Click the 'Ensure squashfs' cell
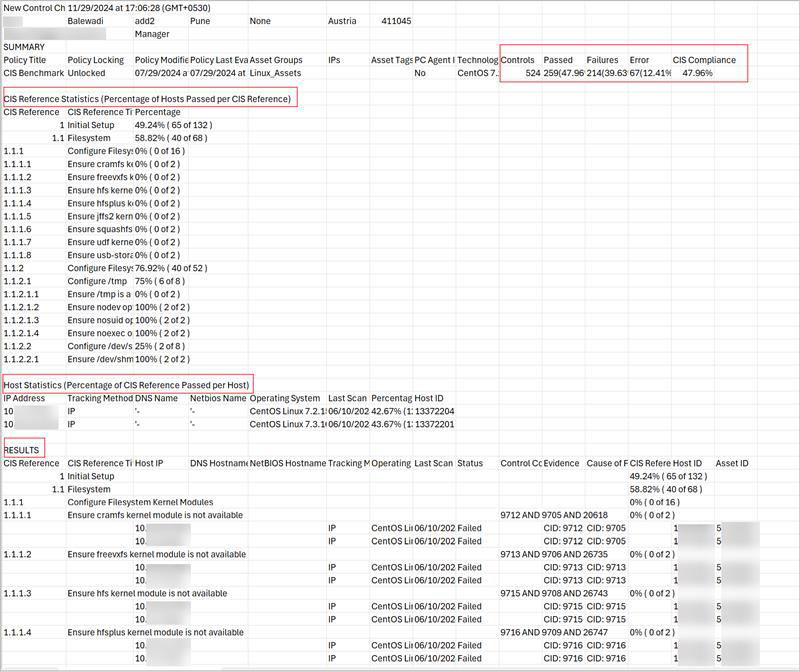Image resolution: width=800 pixels, height=671 pixels. coord(99,229)
